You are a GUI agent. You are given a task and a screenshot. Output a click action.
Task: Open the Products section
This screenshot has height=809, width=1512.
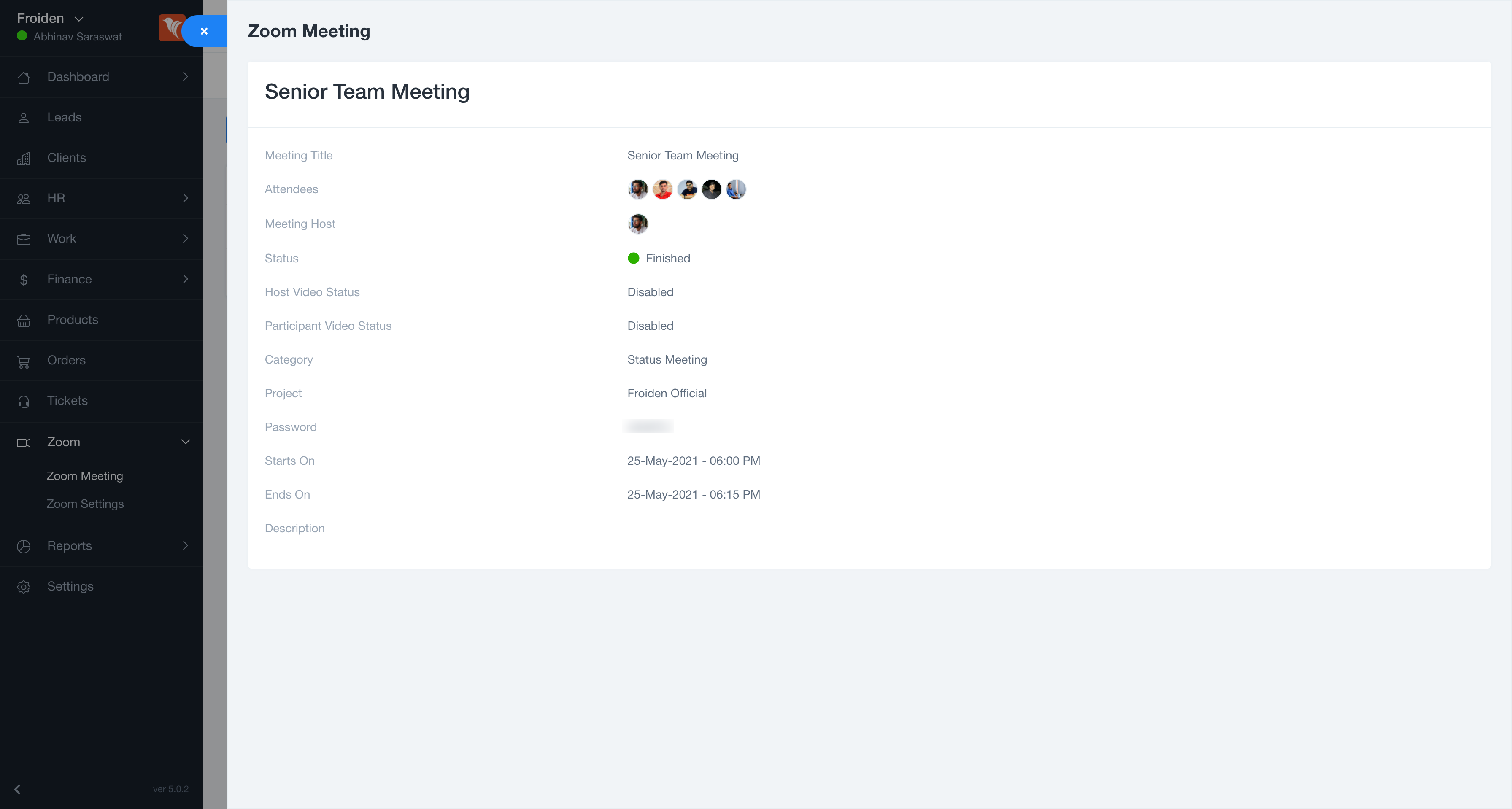pos(72,320)
